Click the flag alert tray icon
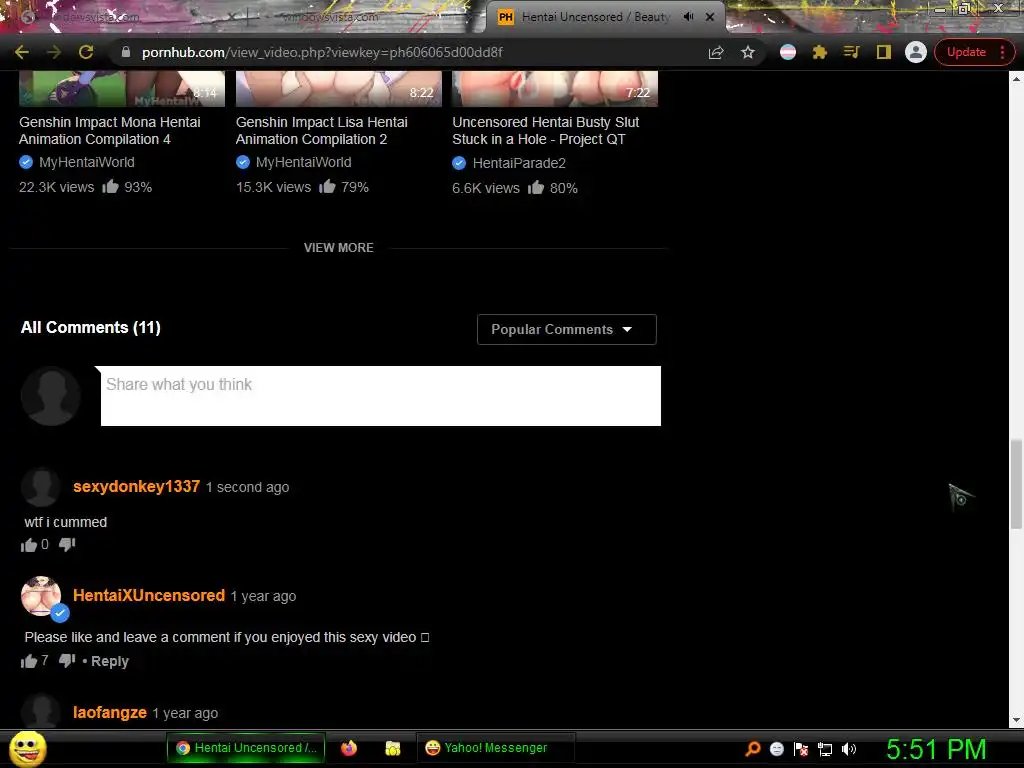This screenshot has height=768, width=1024. pyautogui.click(x=801, y=749)
